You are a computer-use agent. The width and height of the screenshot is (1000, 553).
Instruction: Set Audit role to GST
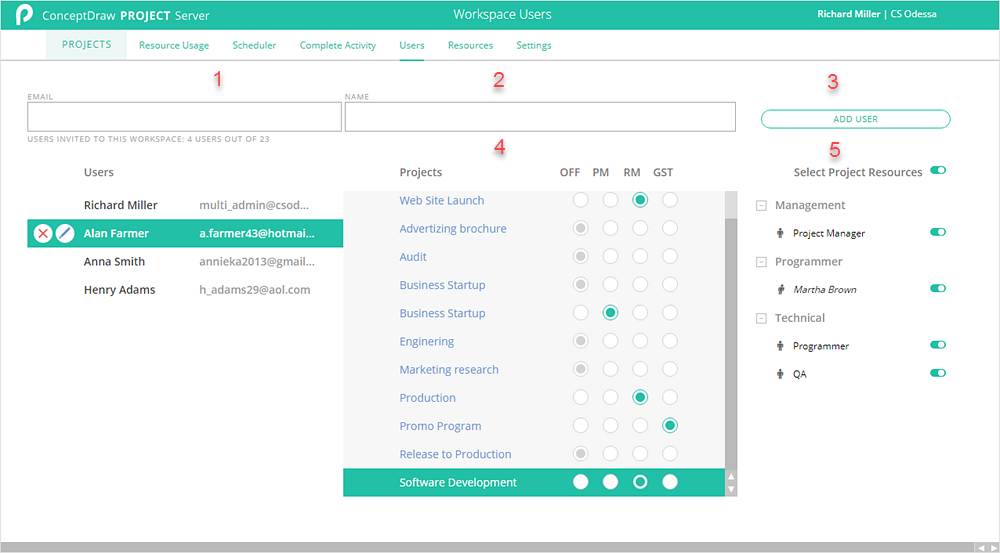(x=670, y=256)
